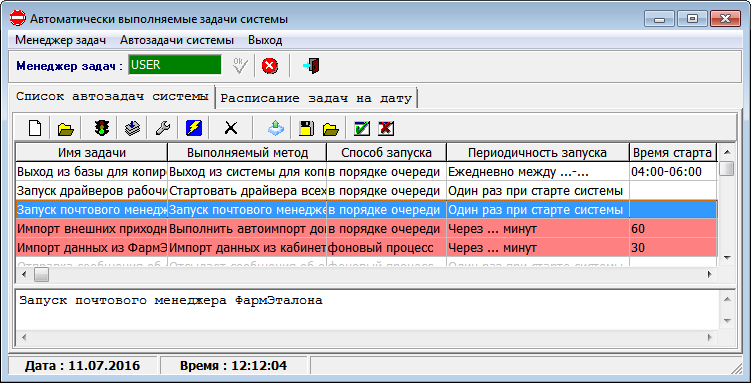Viewport: 751px width, 383px height.
Task: Click the Периодичность запуска column header
Action: 537,153
